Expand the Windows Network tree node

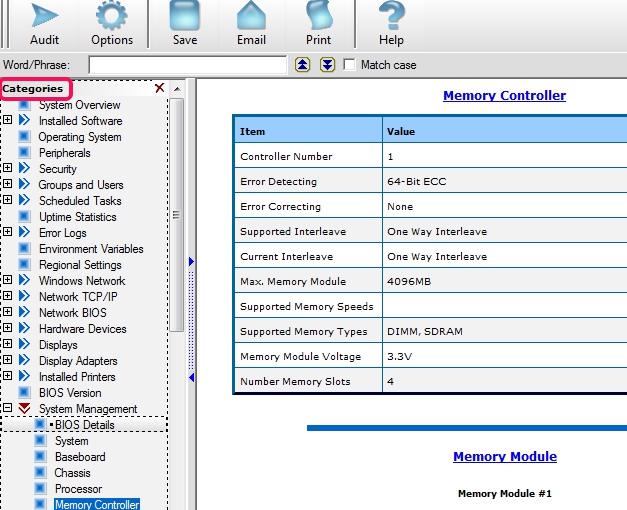click(8, 281)
